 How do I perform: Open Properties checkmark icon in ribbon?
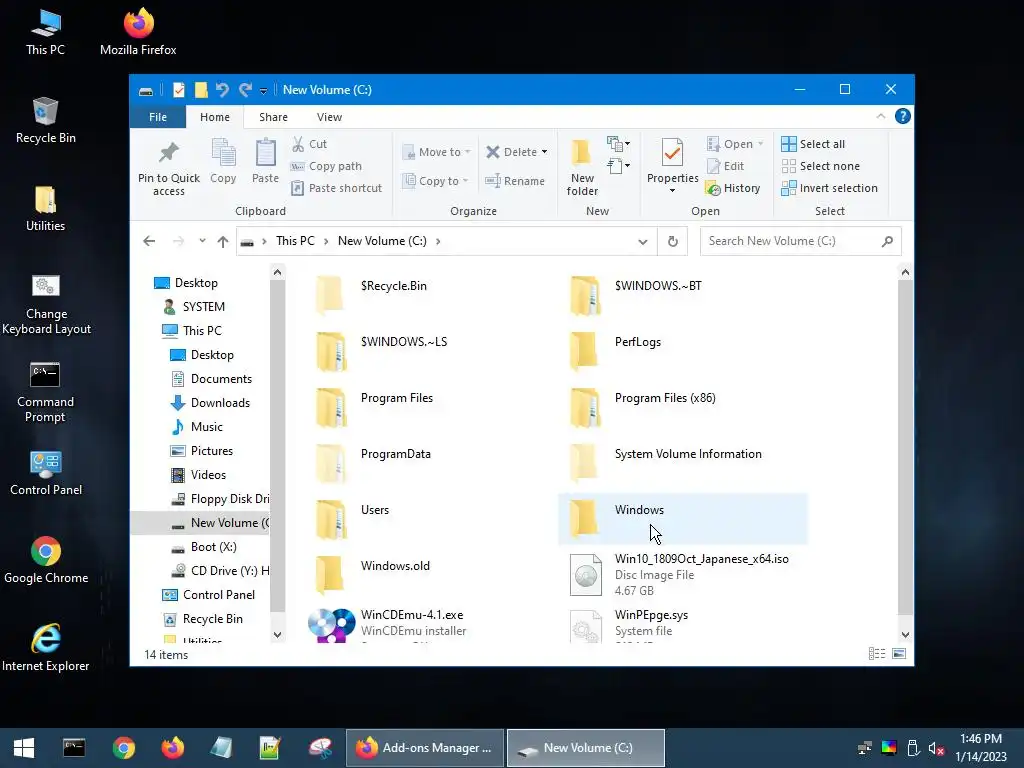[672, 153]
